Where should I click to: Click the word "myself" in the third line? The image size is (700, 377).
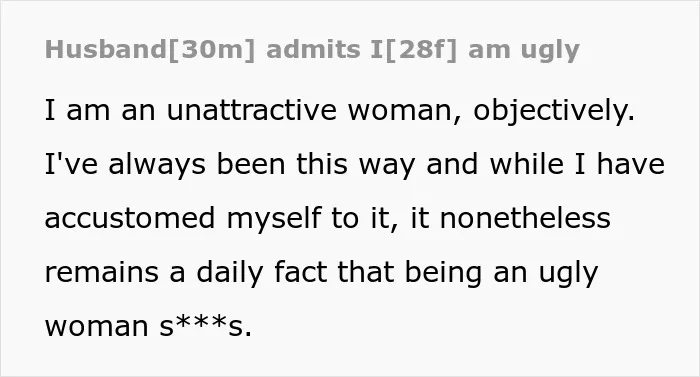click(x=274, y=220)
